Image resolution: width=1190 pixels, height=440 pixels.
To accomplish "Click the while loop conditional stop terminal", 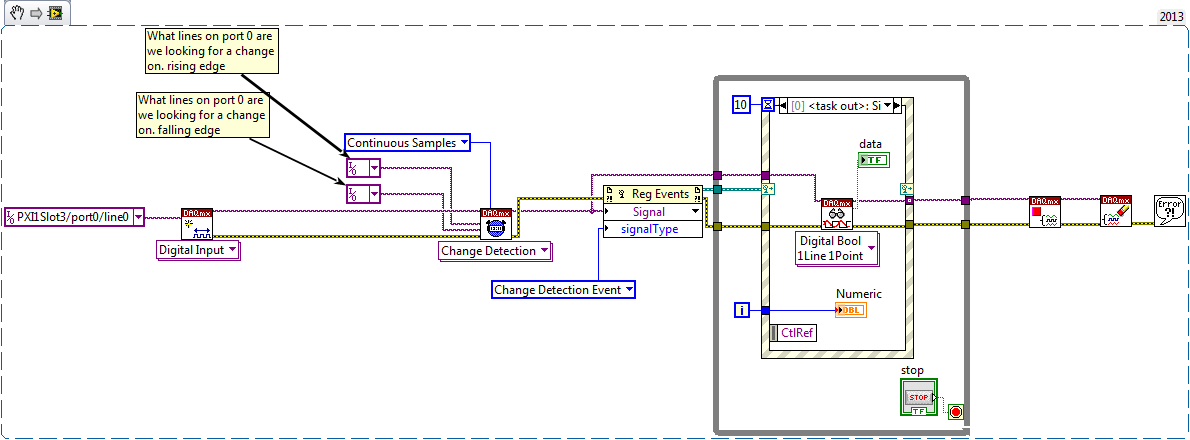I will pyautogui.click(x=955, y=413).
